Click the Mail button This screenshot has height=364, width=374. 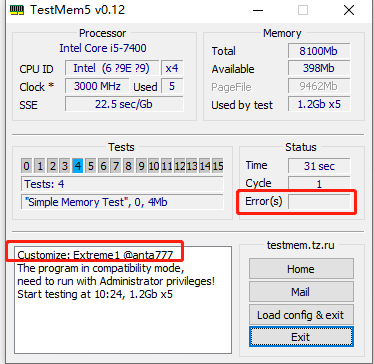(x=301, y=292)
